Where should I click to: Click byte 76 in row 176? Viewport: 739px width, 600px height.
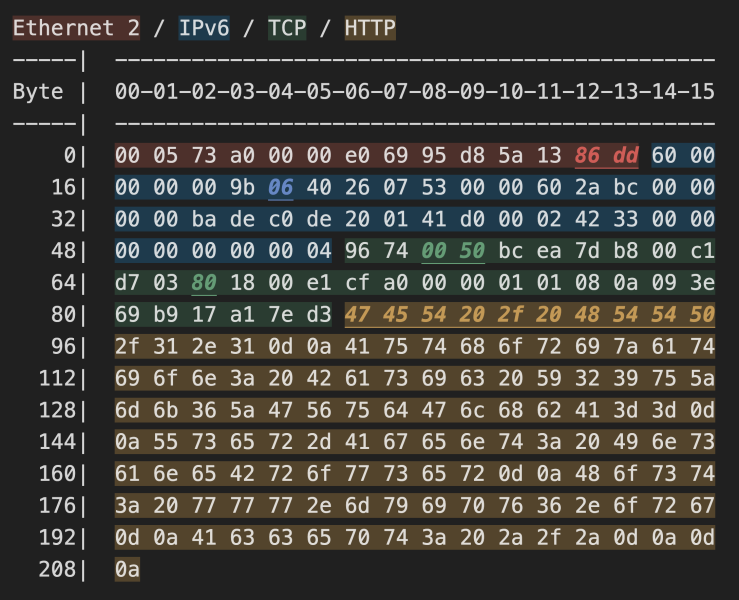510,505
